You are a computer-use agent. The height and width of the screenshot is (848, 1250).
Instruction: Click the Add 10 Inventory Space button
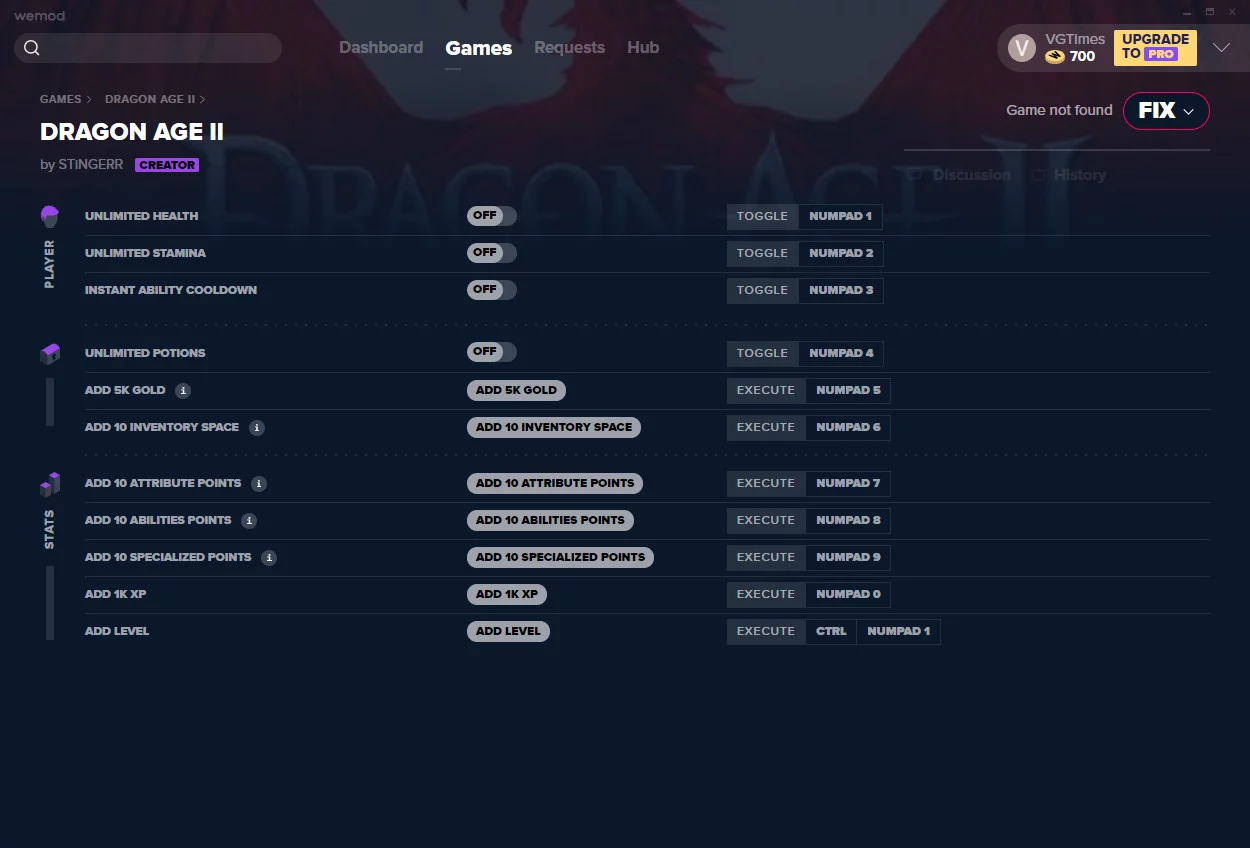tap(554, 428)
